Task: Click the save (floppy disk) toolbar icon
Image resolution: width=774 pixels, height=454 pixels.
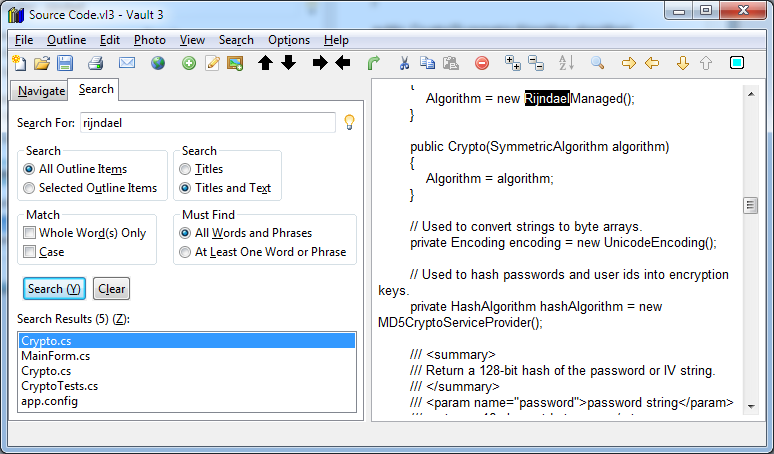Action: (64, 63)
